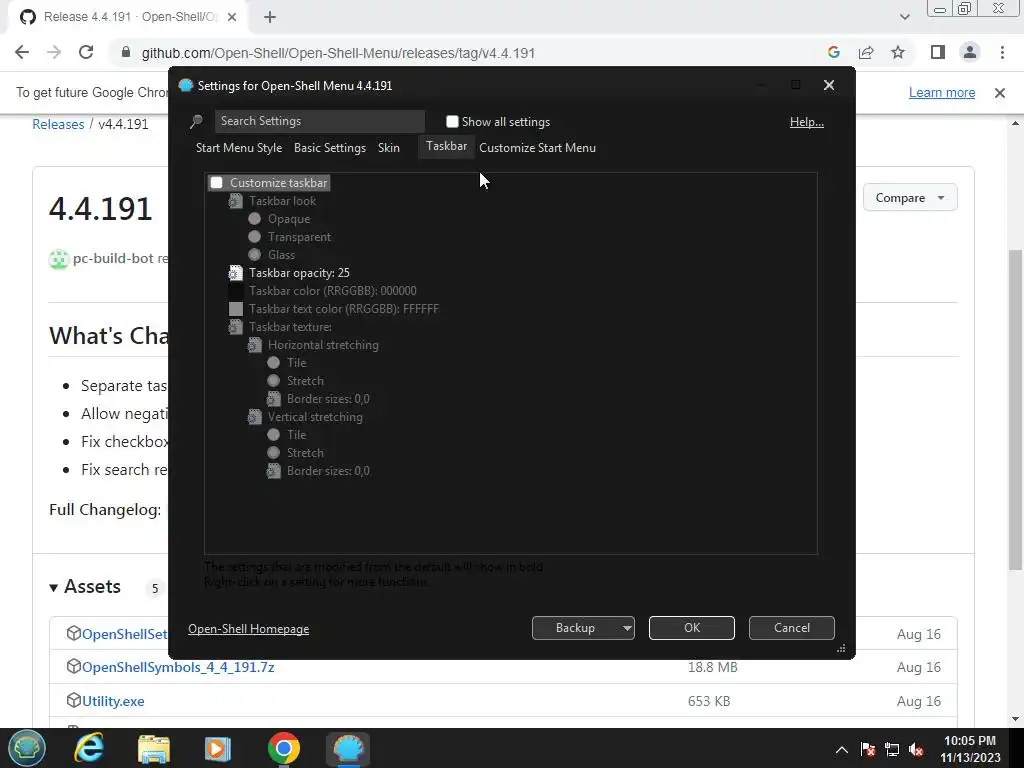
Task: Switch to Chrome in the taskbar
Action: [283, 748]
